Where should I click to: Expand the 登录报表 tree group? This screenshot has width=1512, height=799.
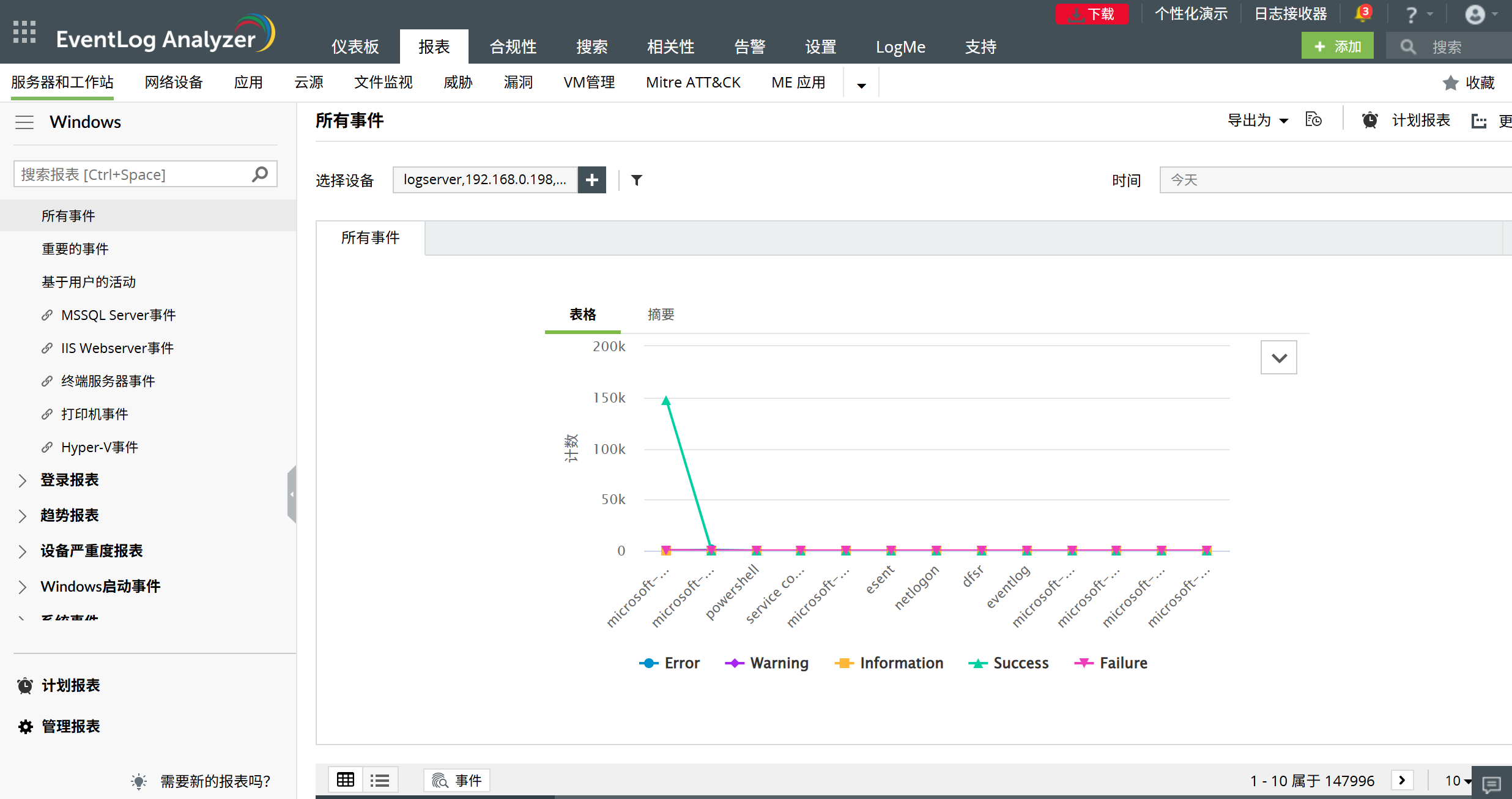pyautogui.click(x=23, y=481)
